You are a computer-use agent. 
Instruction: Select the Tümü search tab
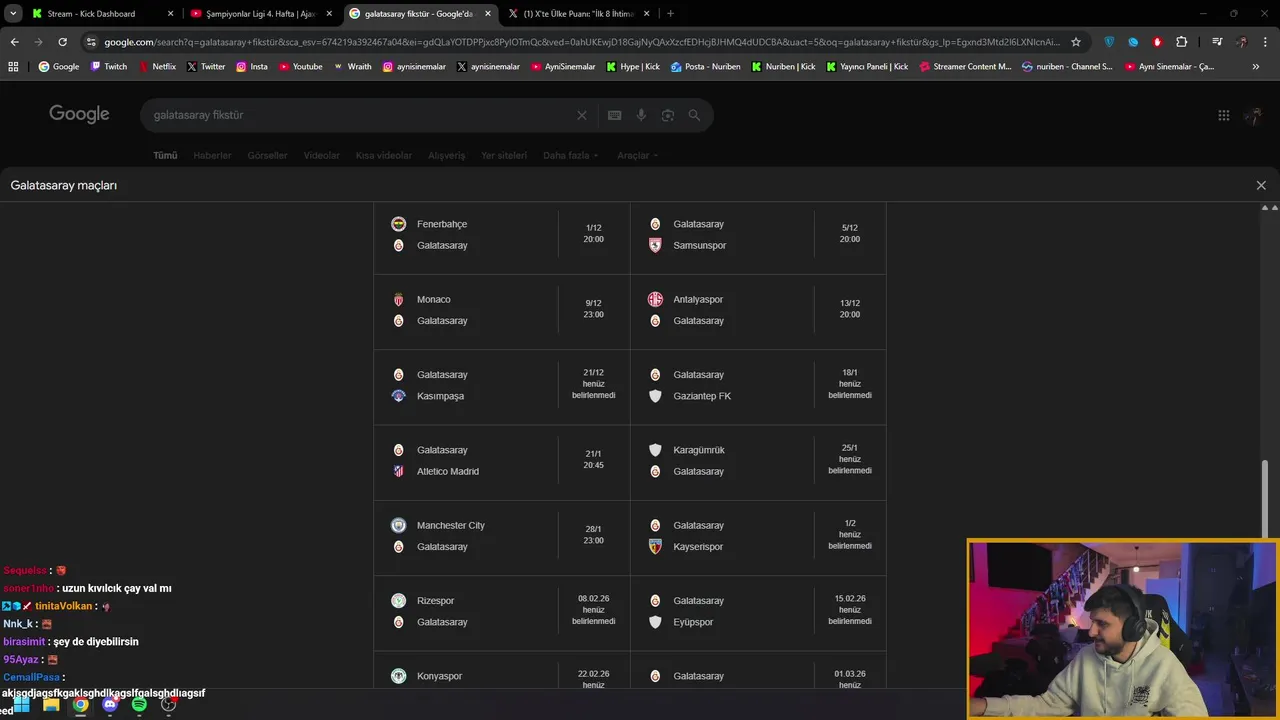(165, 155)
